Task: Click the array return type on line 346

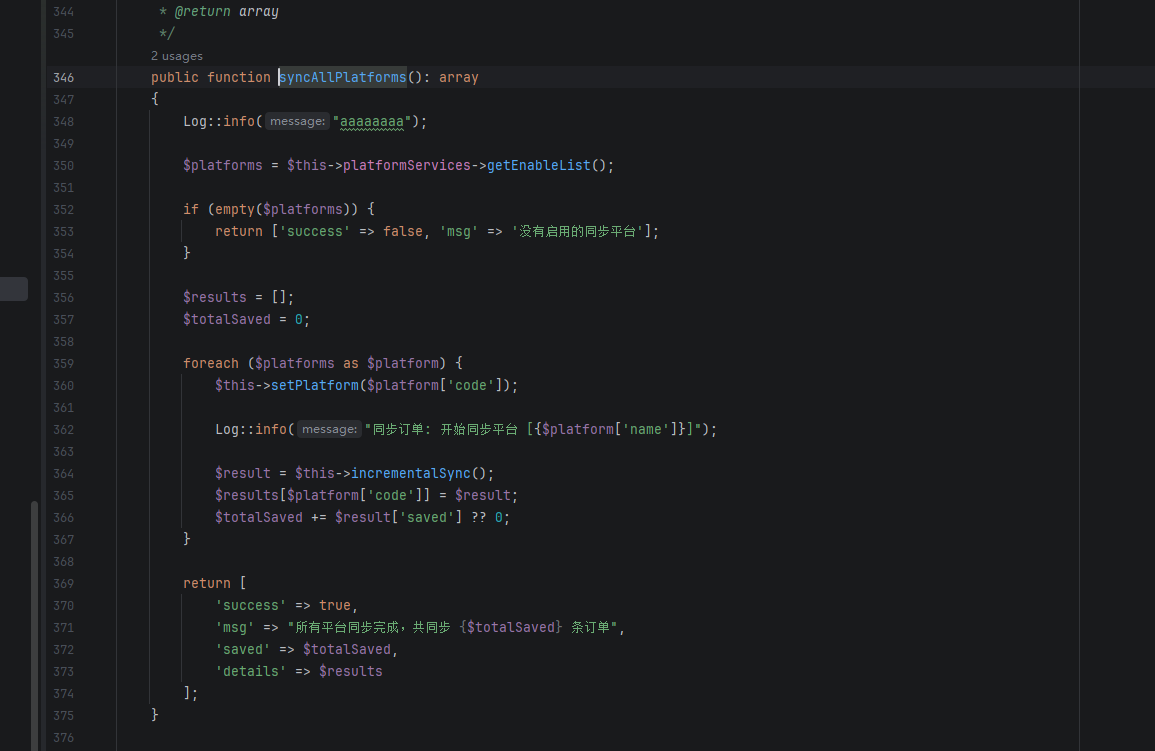Action: coord(458,77)
